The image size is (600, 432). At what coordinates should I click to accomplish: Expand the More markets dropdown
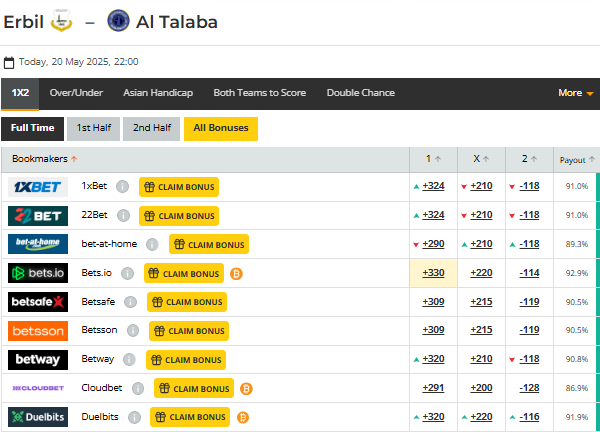click(576, 93)
